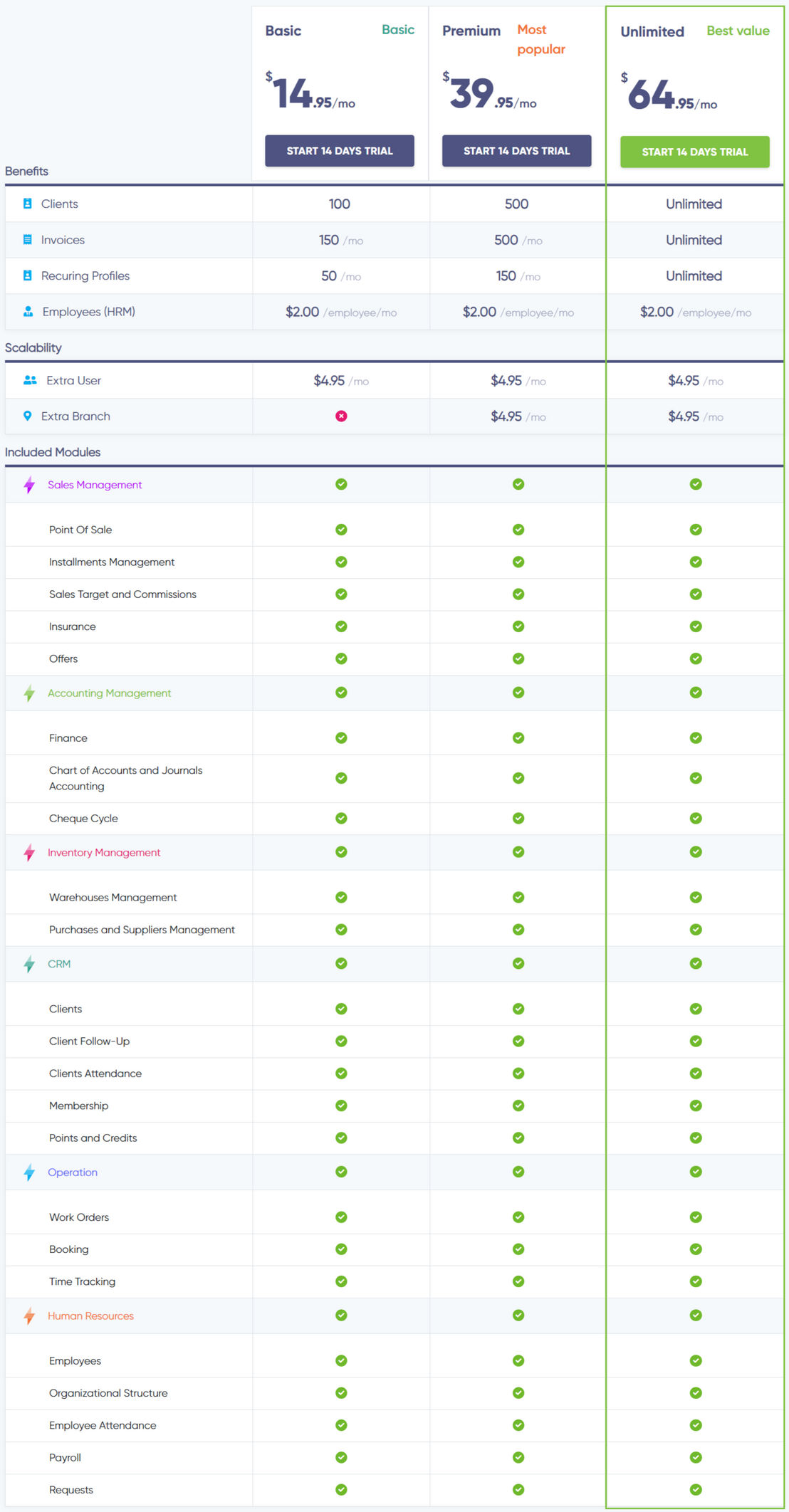Click the Basic Extra User price $4.95
Screen dimensions: 789x1512
click(329, 381)
